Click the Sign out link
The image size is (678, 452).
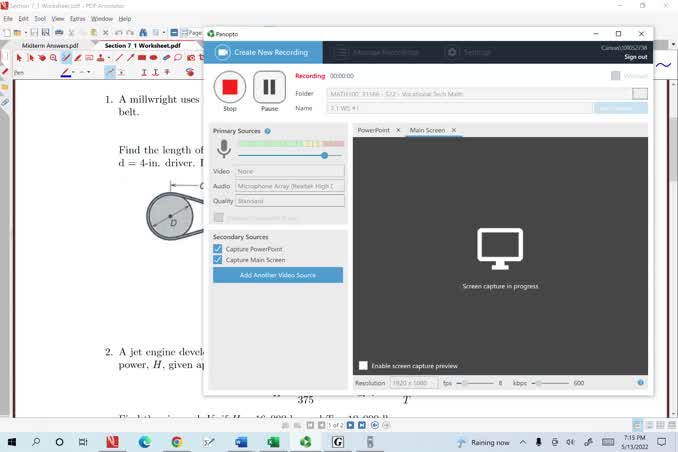[x=635, y=57]
